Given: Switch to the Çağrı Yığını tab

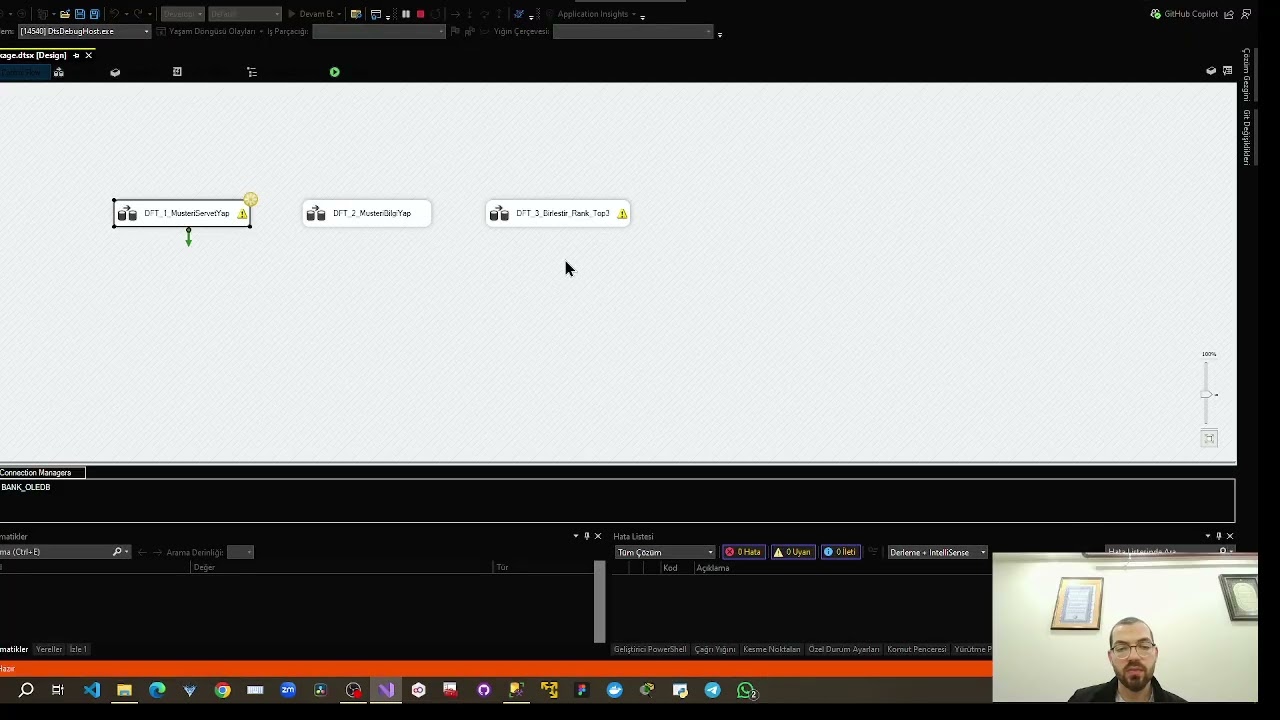Looking at the screenshot, I should [x=715, y=649].
